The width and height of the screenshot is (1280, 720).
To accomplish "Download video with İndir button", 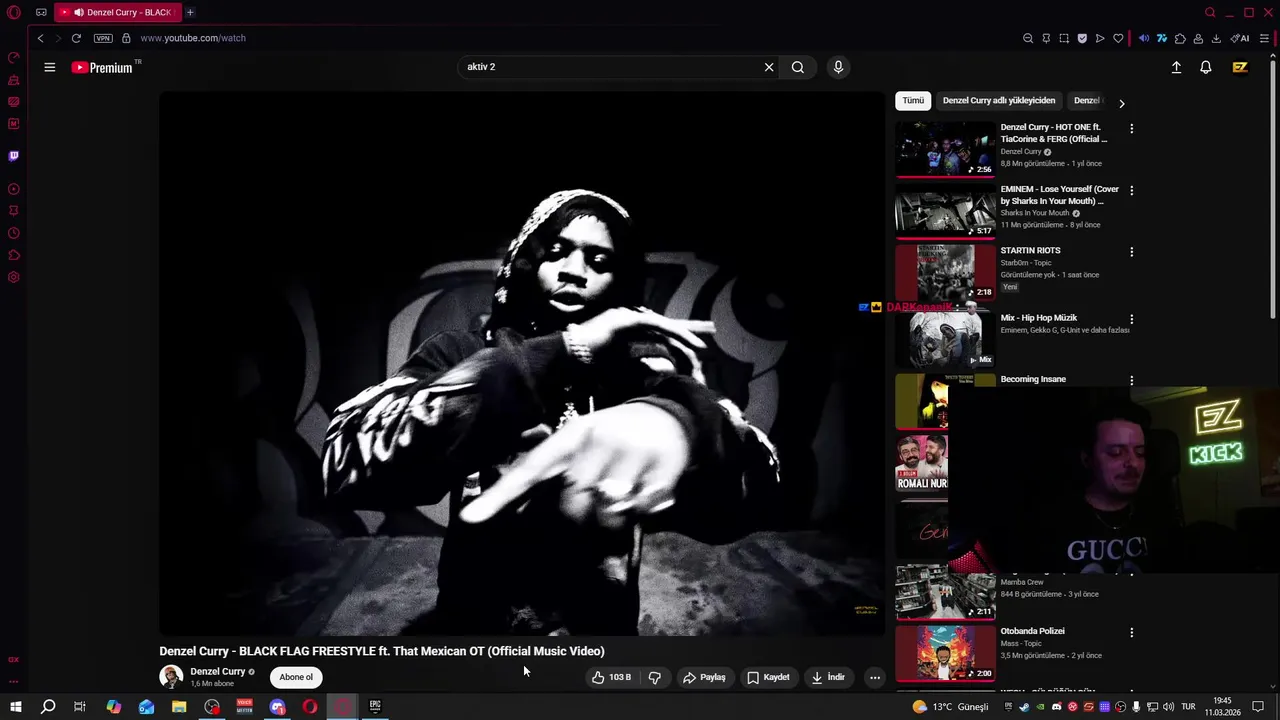I will (x=828, y=677).
